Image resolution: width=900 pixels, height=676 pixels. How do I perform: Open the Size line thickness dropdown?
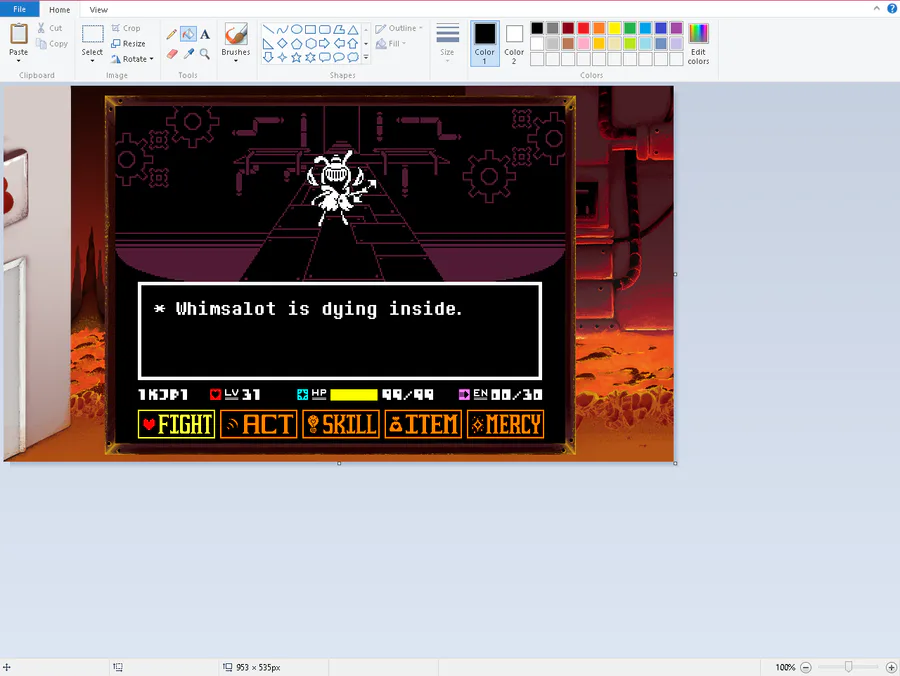(x=447, y=42)
